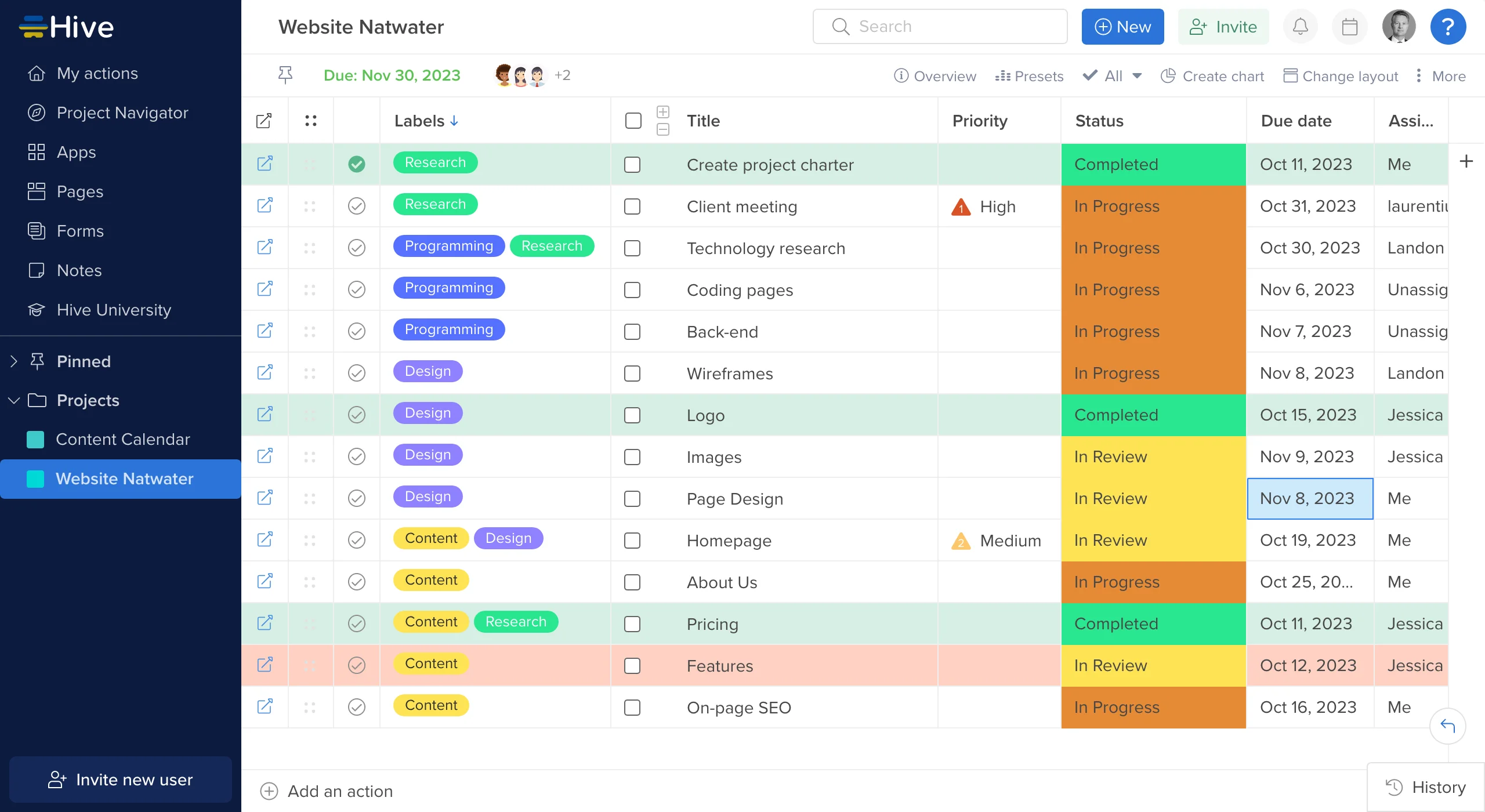The image size is (1485, 812).
Task: Select the Homepage row checkbox
Action: pyautogui.click(x=632, y=541)
